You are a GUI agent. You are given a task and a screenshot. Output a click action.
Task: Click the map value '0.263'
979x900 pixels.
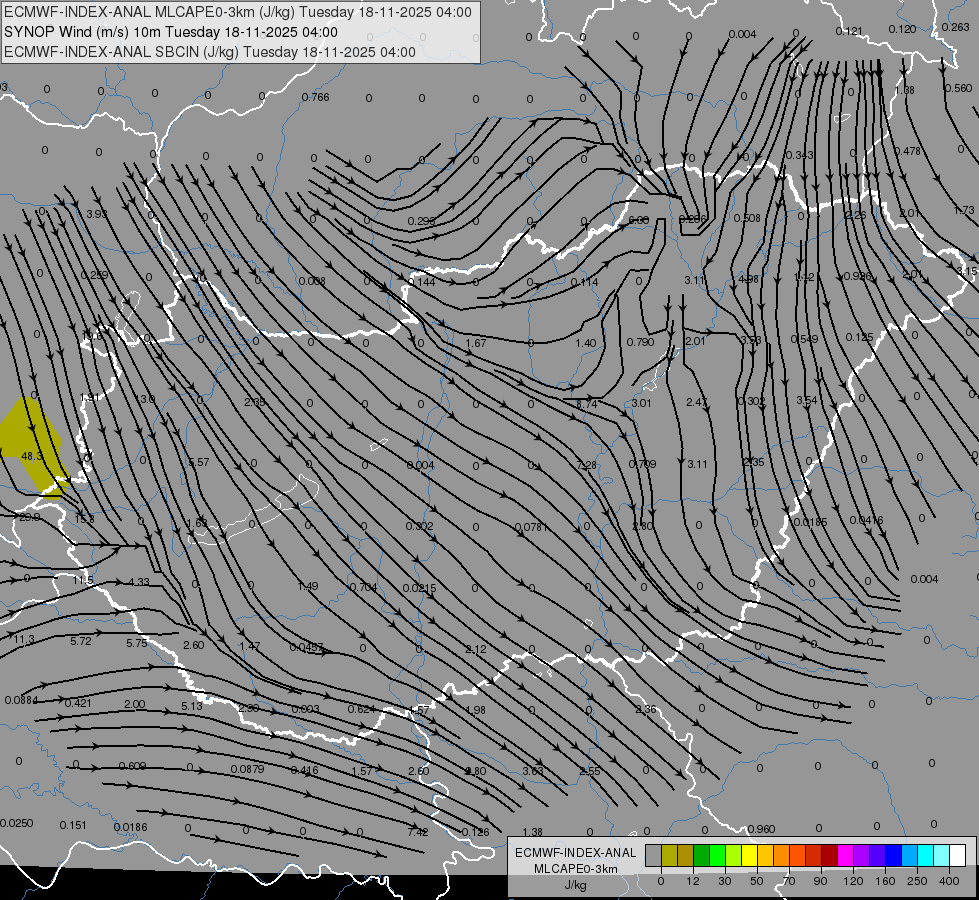[x=955, y=27]
